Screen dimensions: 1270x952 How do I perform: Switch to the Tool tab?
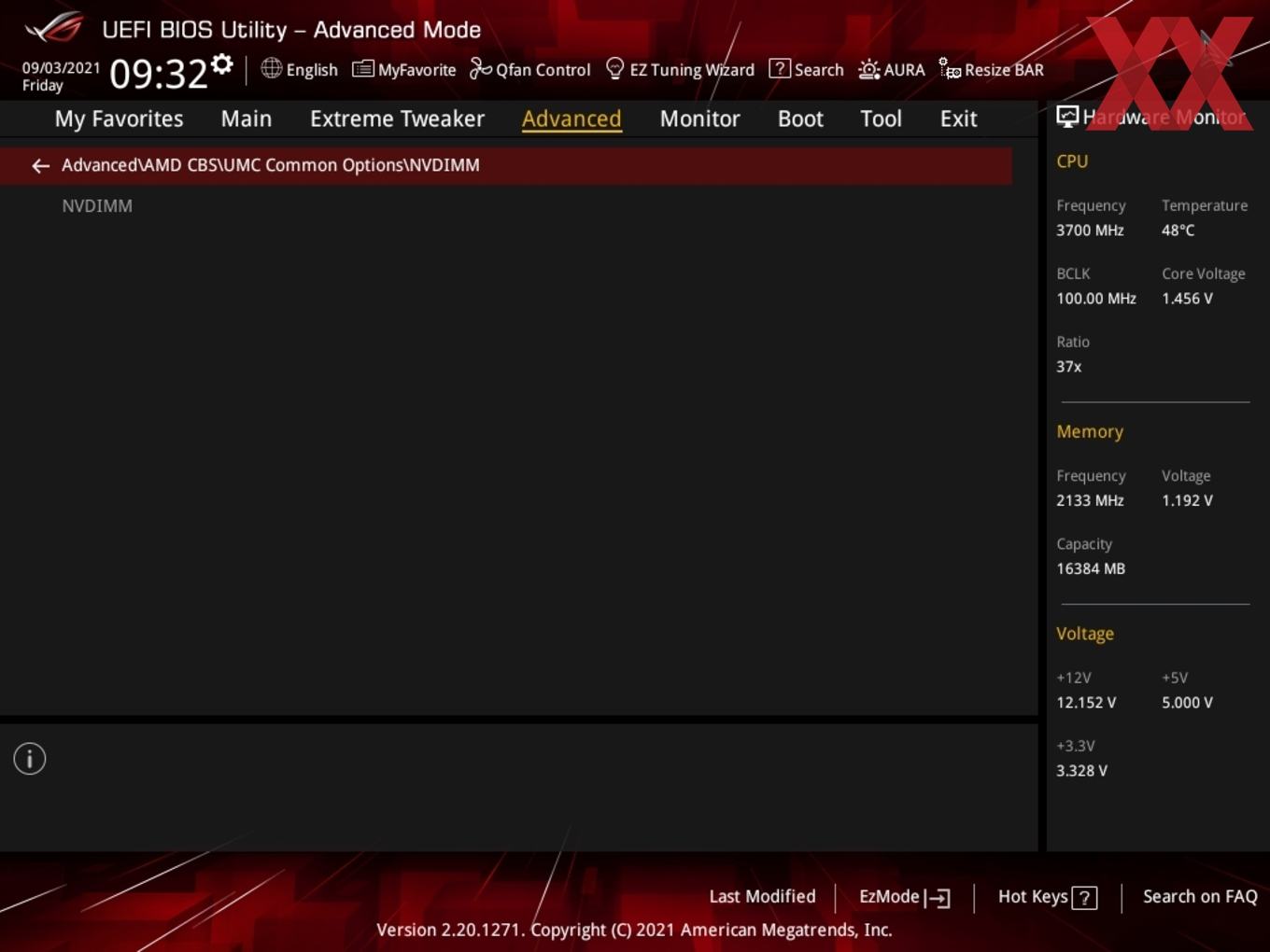point(881,119)
